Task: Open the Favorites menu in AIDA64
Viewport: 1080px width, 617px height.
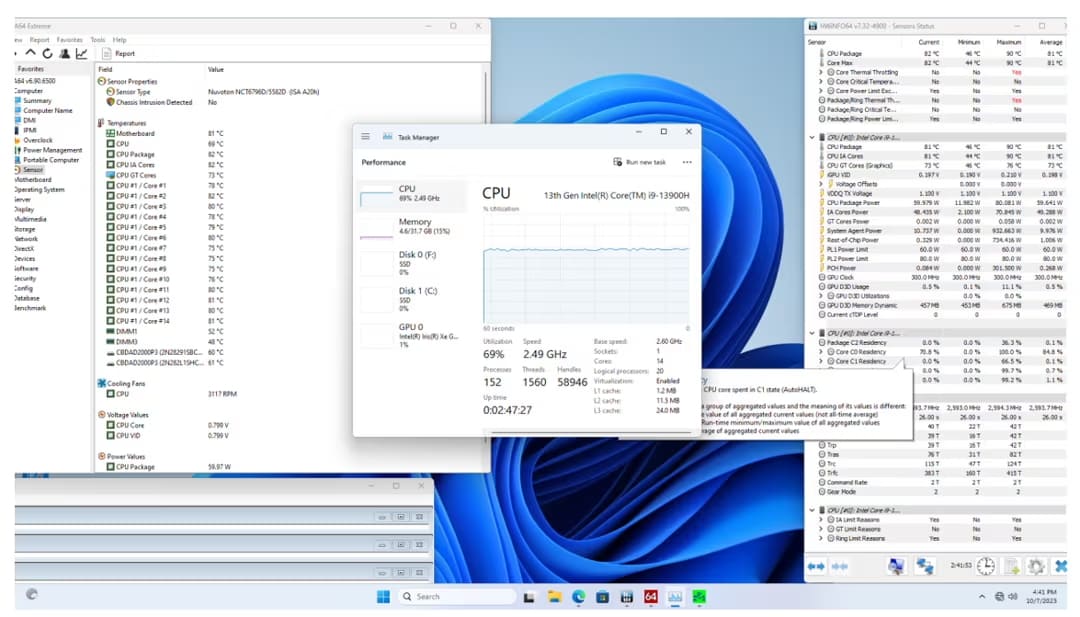Action: pyautogui.click(x=70, y=40)
